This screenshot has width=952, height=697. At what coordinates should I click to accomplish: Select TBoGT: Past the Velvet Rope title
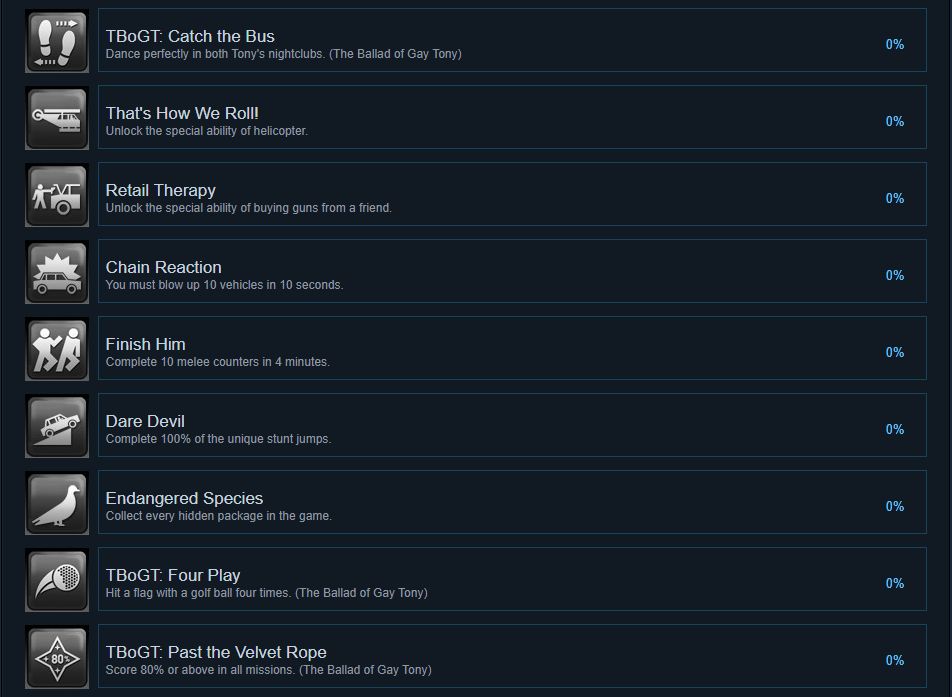(x=216, y=653)
